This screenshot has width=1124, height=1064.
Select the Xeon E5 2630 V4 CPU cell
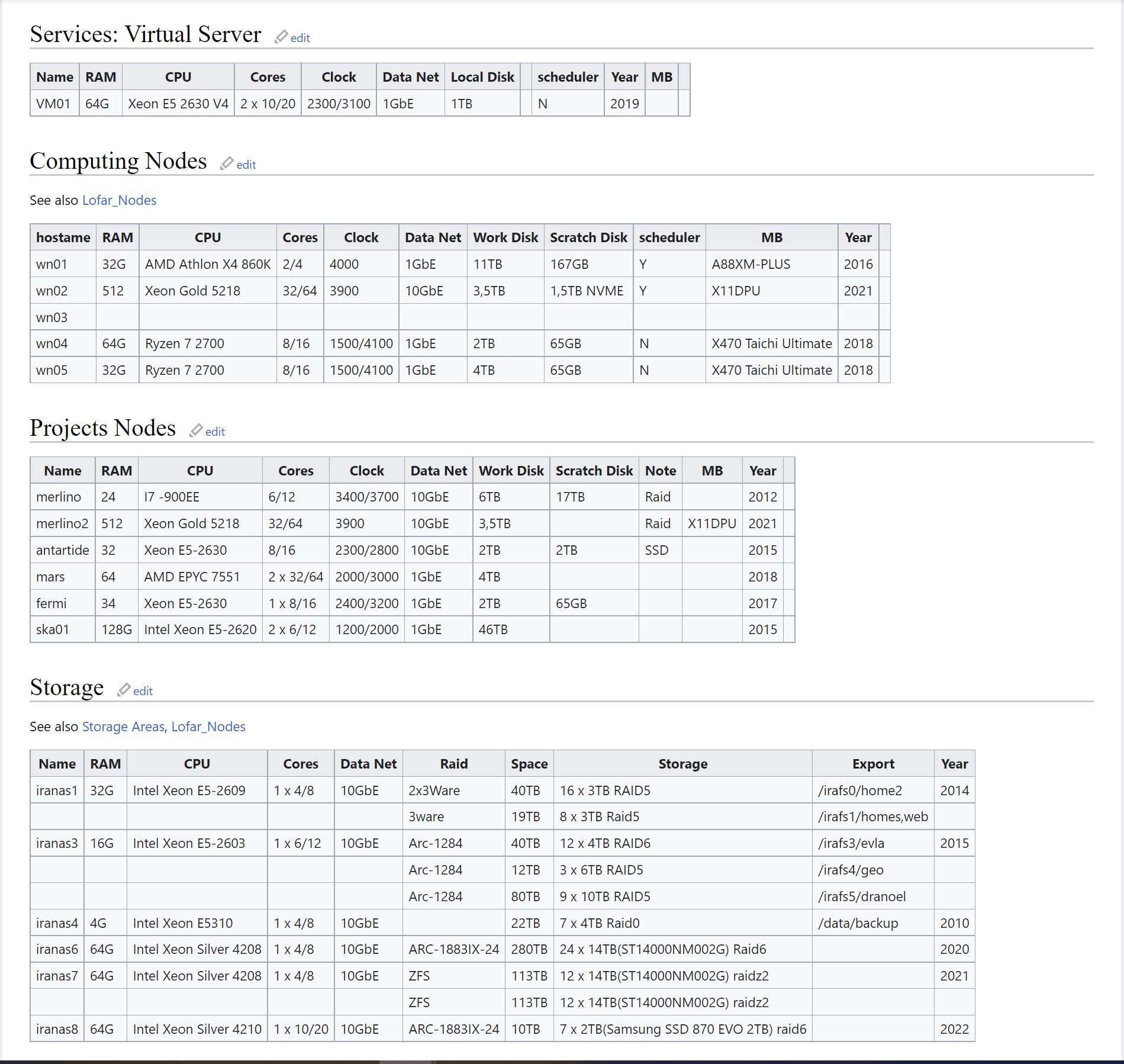178,104
